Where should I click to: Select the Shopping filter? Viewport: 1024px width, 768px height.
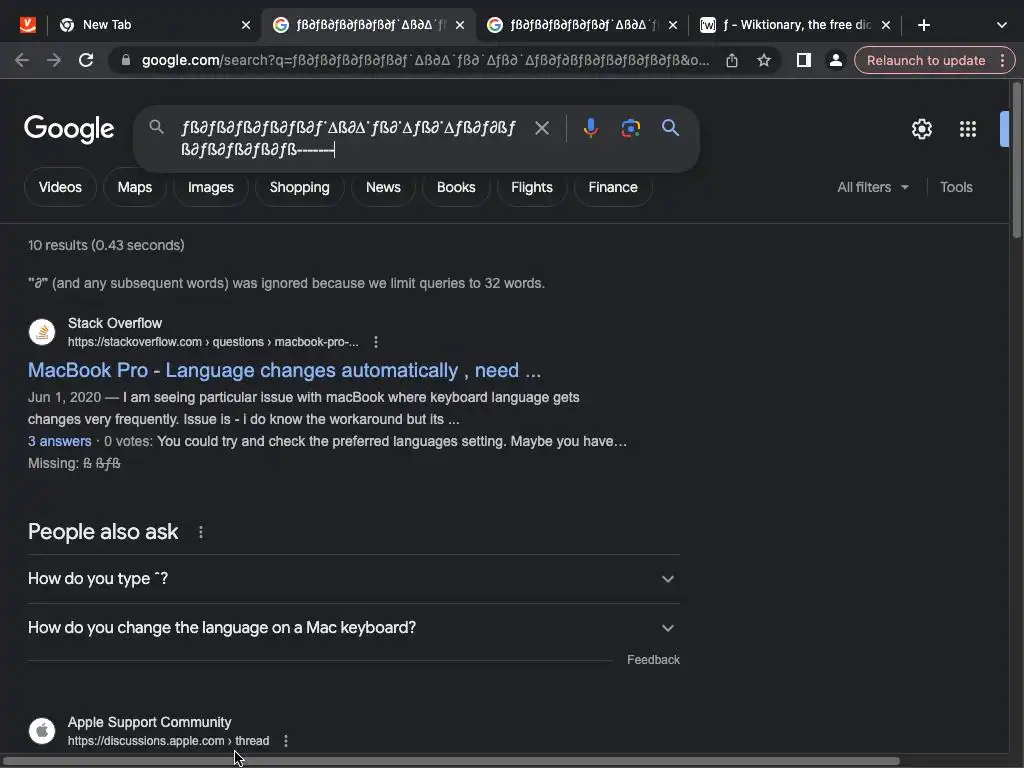coord(299,187)
